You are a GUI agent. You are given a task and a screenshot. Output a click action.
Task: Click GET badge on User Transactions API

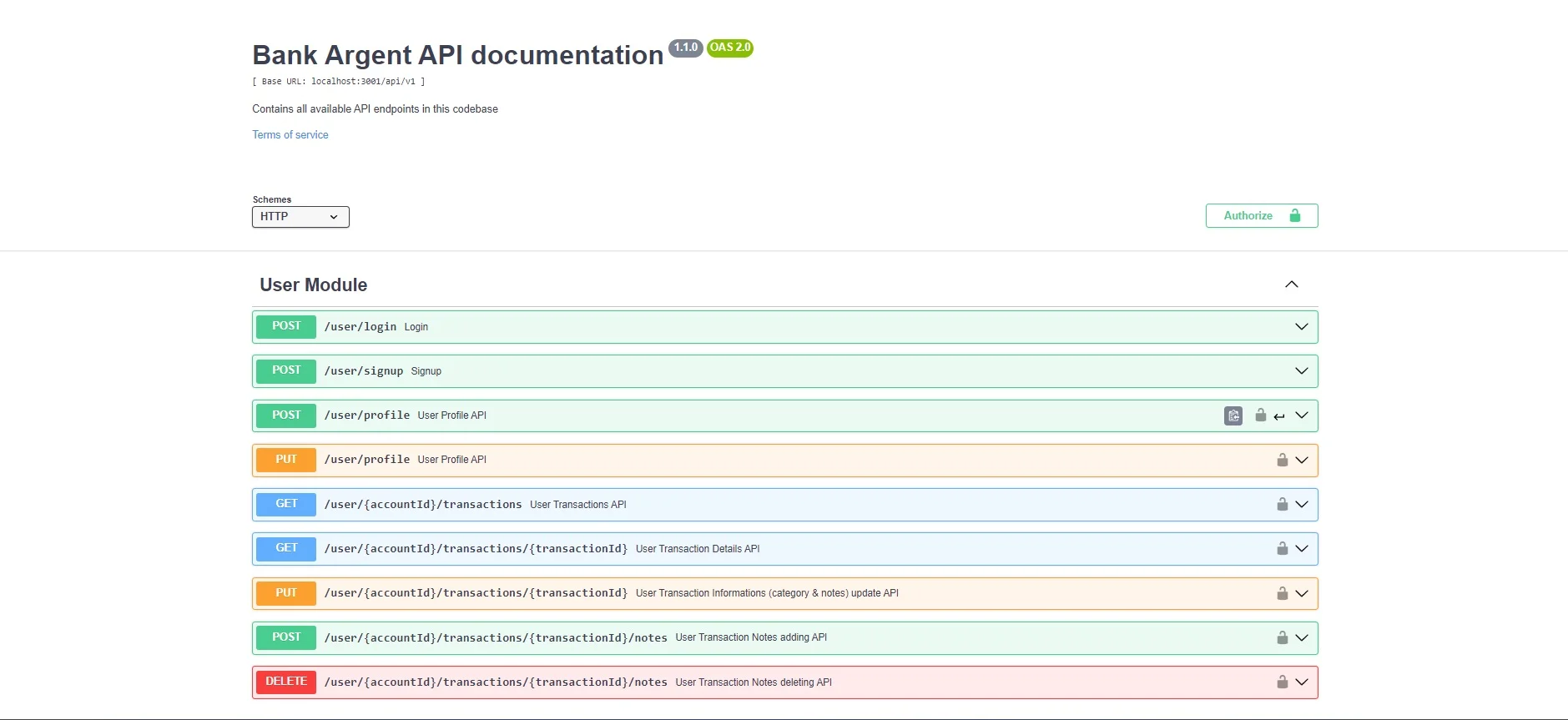[x=286, y=504]
